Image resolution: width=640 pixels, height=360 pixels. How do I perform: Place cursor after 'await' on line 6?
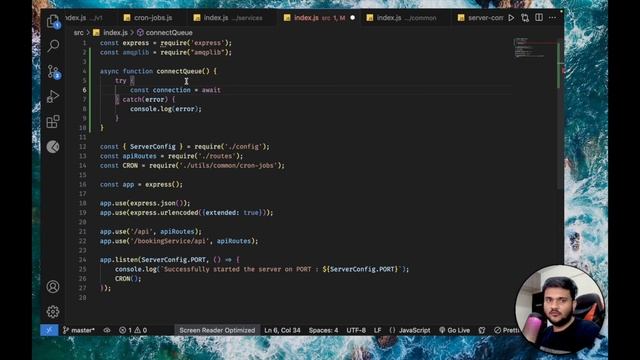coord(221,90)
